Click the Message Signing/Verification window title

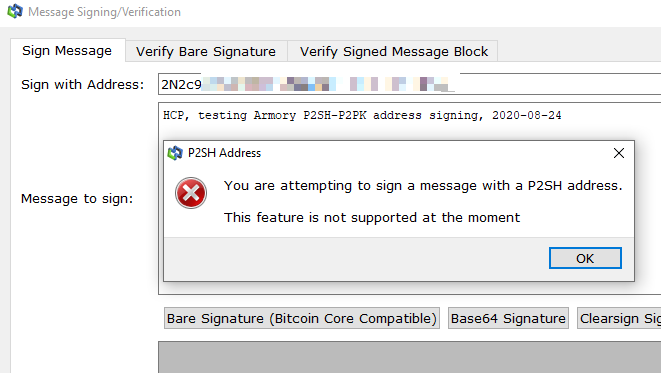click(x=105, y=12)
